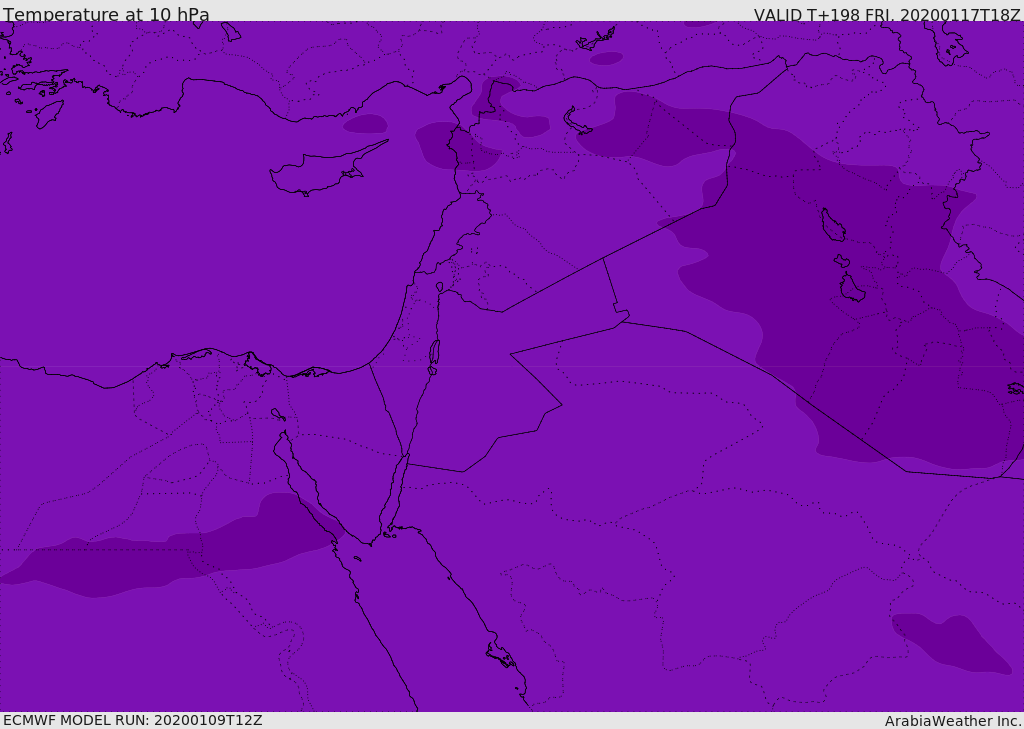The image size is (1024, 729).
Task: Click the small dark oval north of Cyprus
Action: coord(365,123)
